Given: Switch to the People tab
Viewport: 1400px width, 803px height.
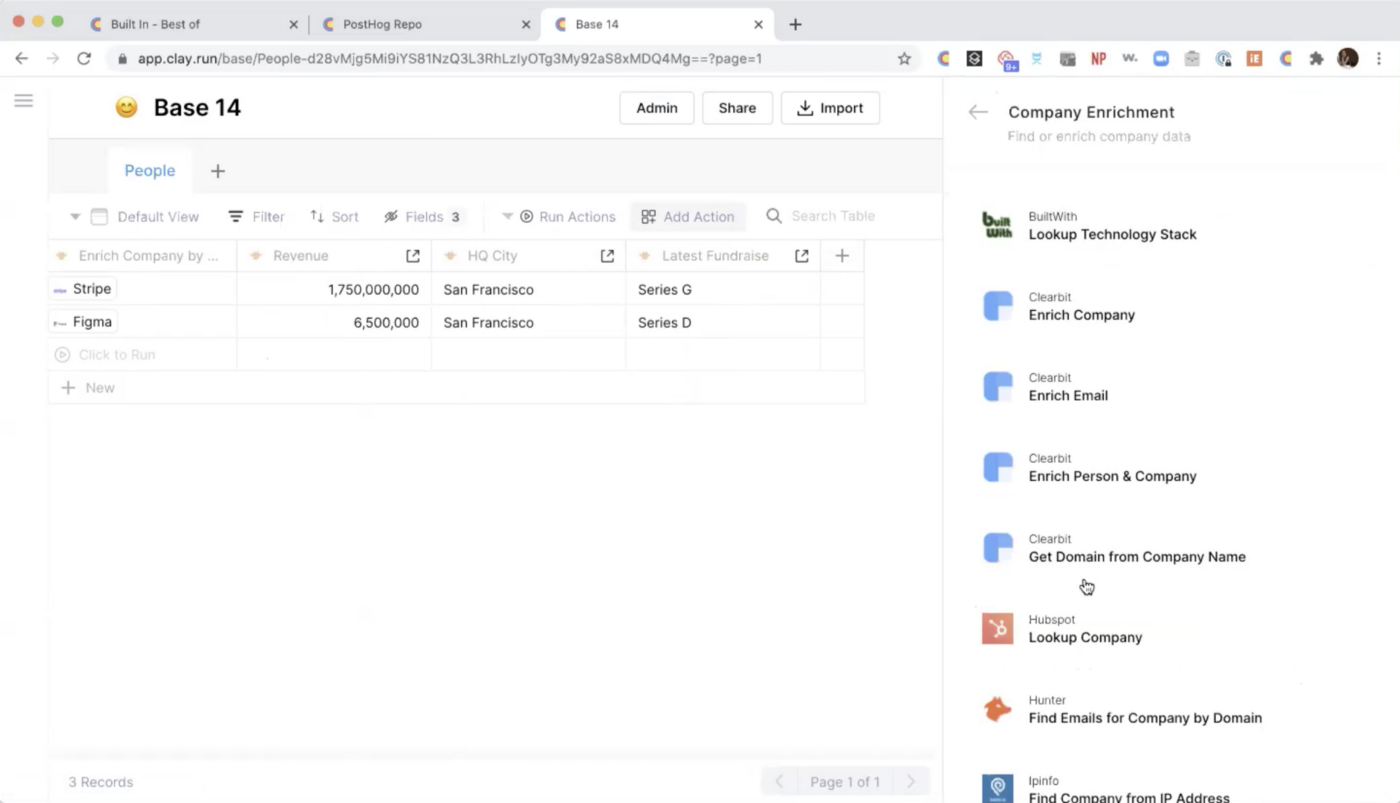Looking at the screenshot, I should 150,171.
